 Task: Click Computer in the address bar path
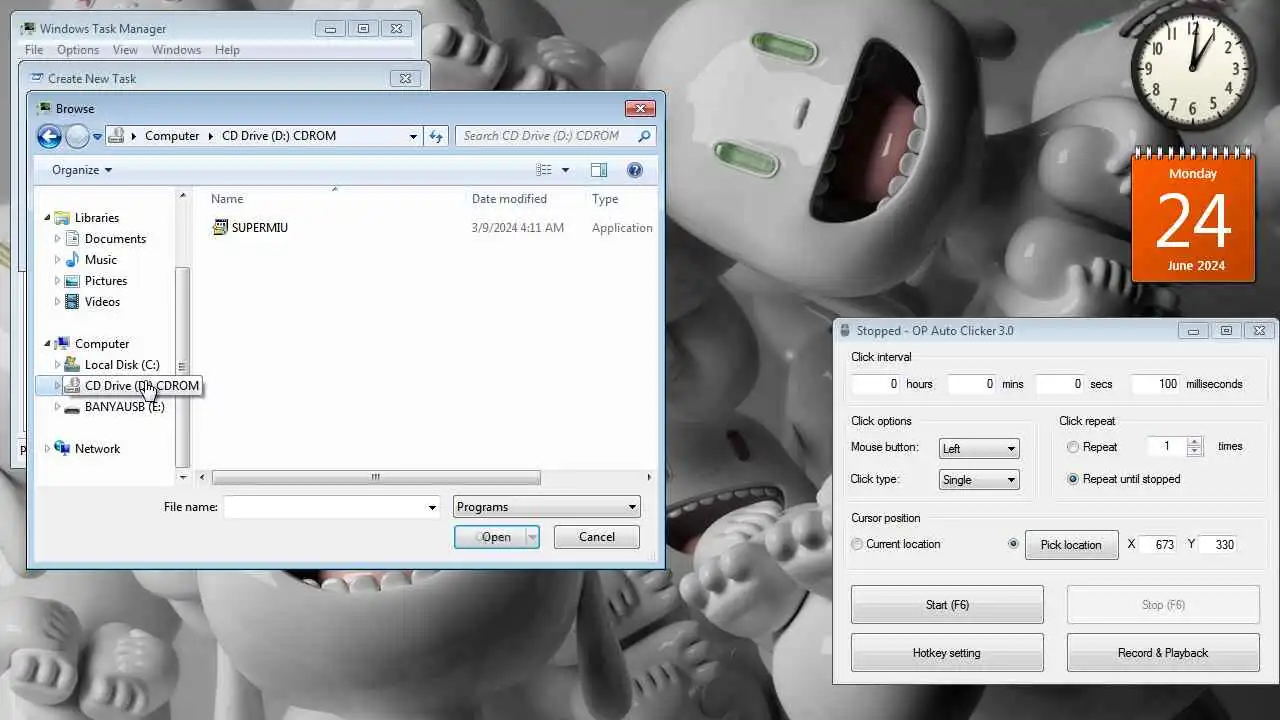click(x=172, y=136)
